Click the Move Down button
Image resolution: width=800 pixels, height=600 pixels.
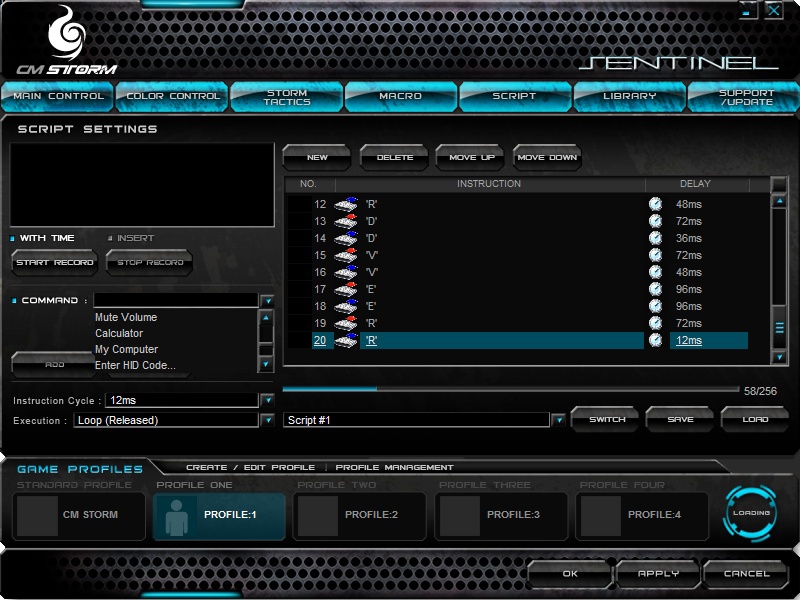[547, 158]
